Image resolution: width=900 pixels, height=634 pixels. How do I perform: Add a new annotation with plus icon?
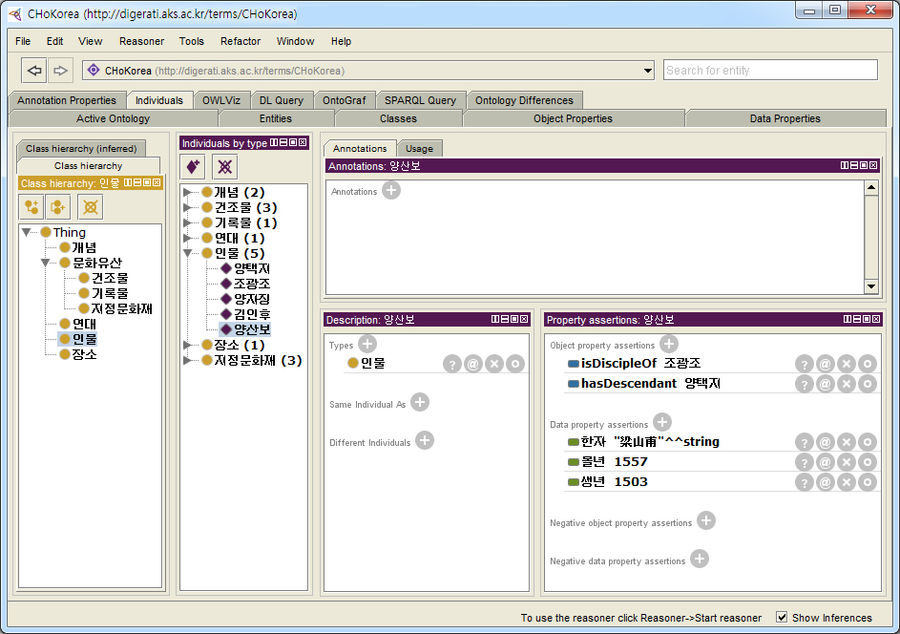point(391,190)
